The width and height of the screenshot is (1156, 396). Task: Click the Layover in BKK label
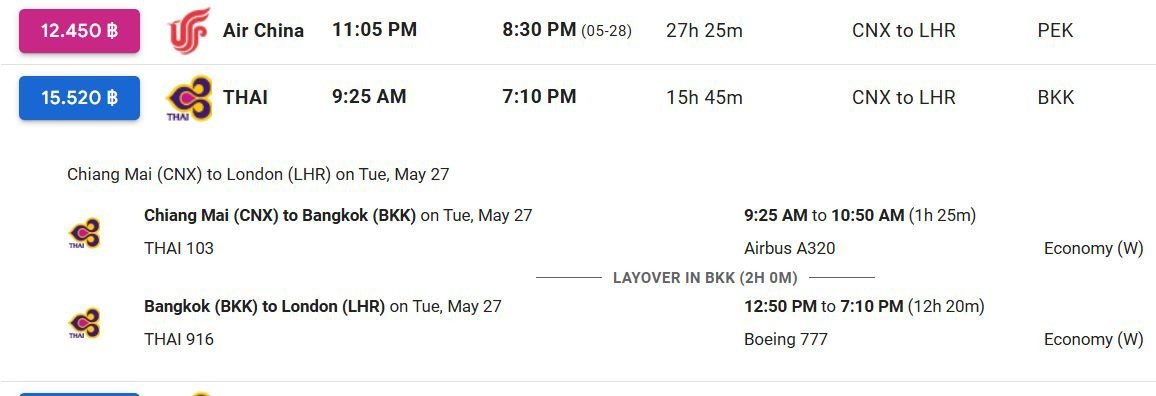coord(706,278)
